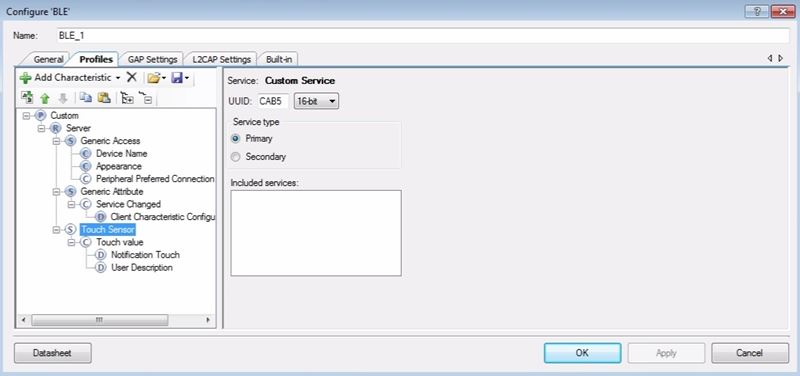Viewport: 800px width, 376px height.
Task: Collapse the Touch Sensor node
Action: click(x=57, y=230)
